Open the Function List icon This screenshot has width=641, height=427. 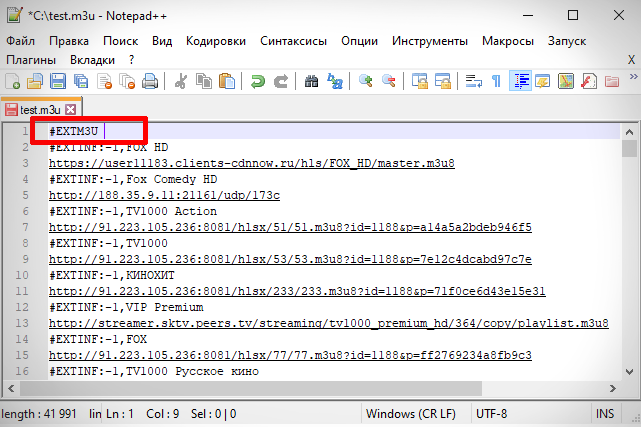click(589, 81)
